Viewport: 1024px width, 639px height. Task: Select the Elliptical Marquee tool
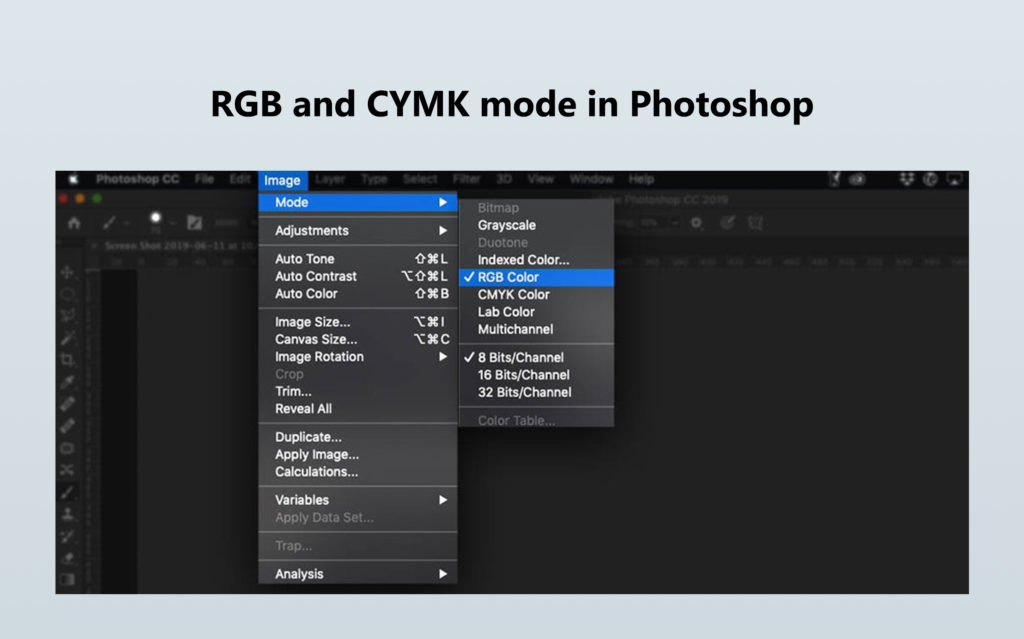point(67,294)
